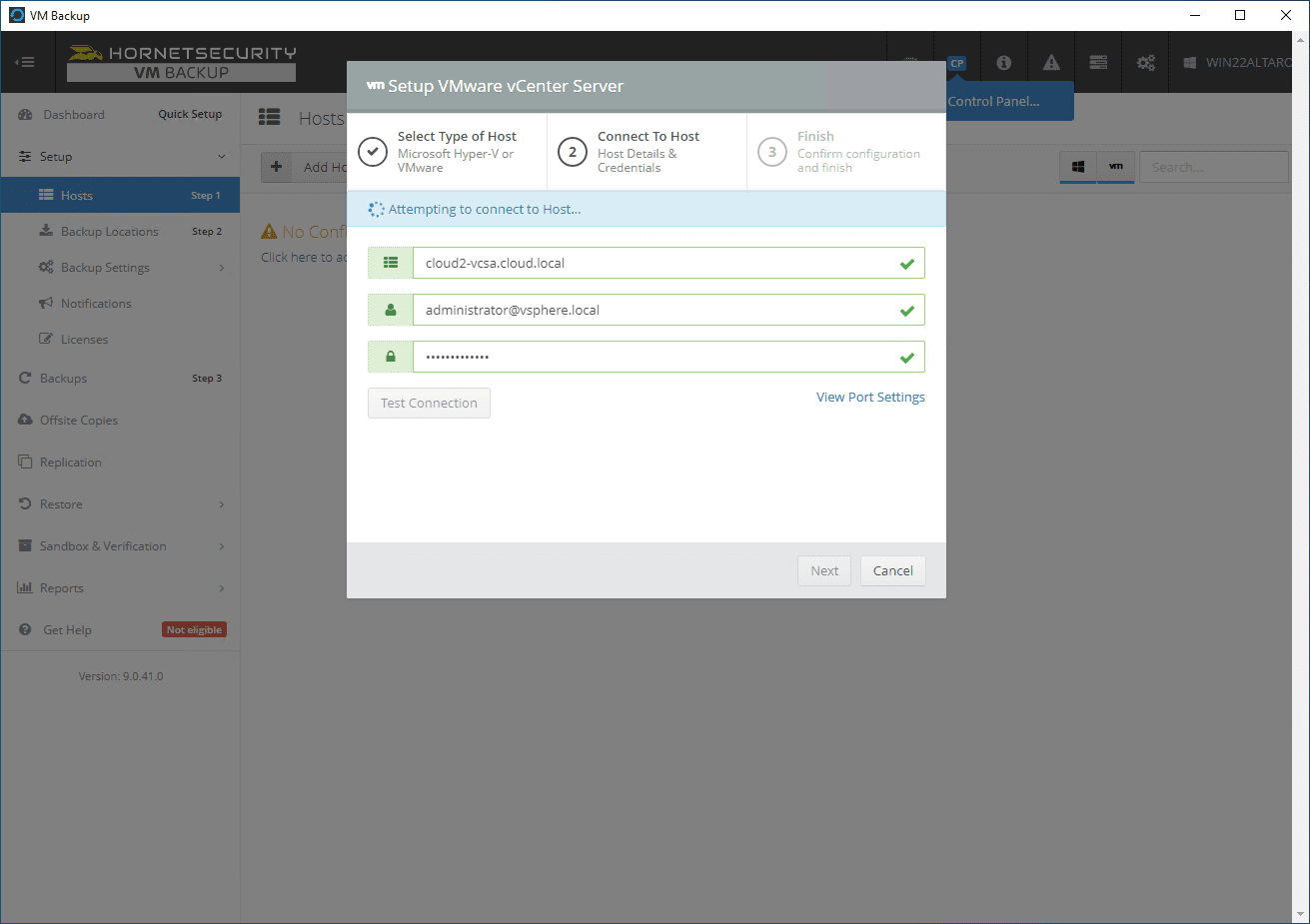This screenshot has height=924, width=1310.
Task: Click the Dashboard gauge icon
Action: pyautogui.click(x=25, y=115)
